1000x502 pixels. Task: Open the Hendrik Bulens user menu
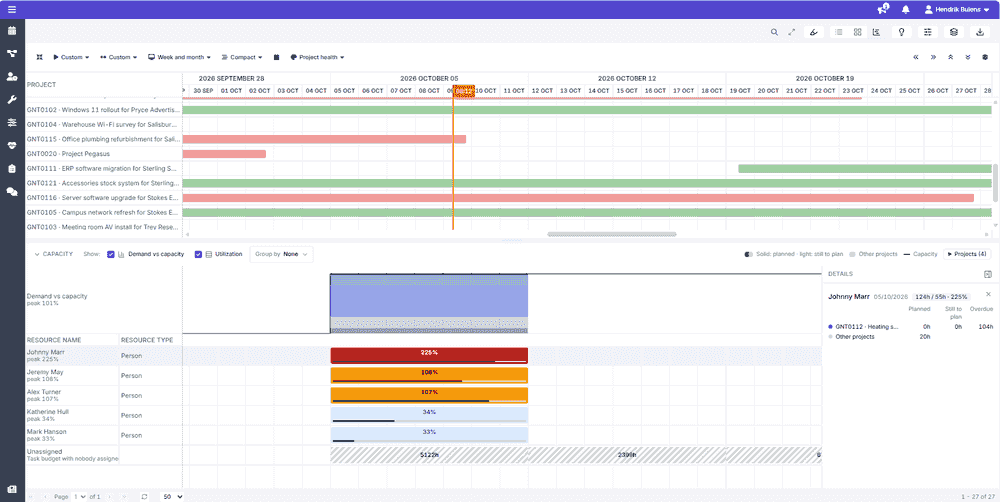[957, 10]
